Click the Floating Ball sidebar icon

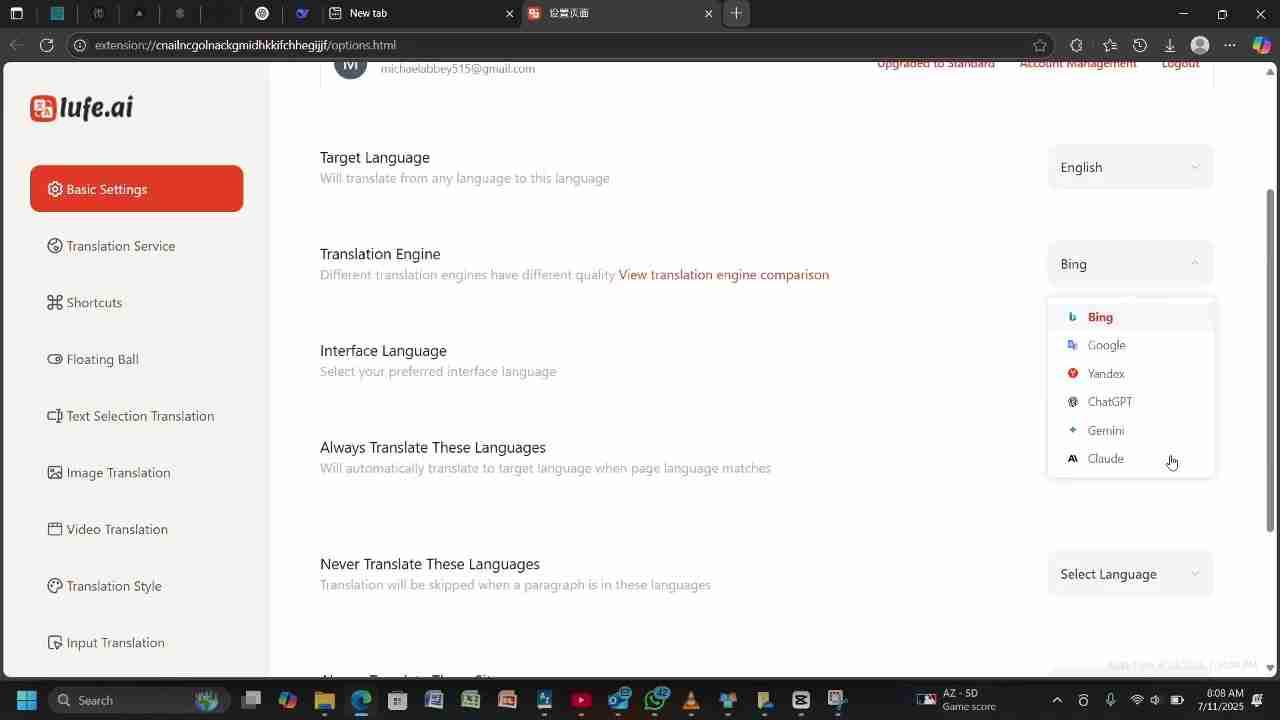click(x=55, y=359)
